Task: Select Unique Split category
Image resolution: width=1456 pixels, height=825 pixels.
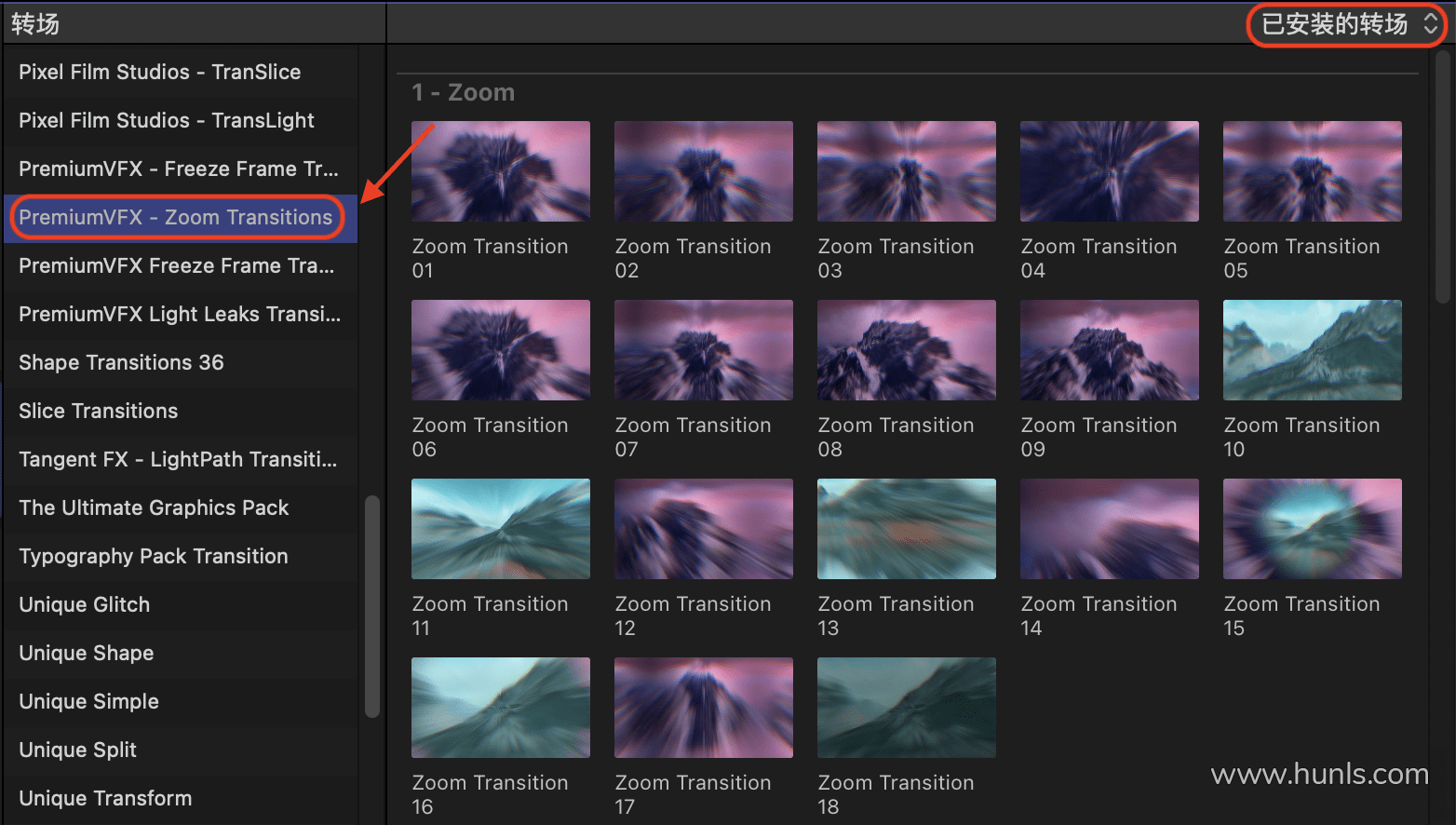Action: [181, 751]
